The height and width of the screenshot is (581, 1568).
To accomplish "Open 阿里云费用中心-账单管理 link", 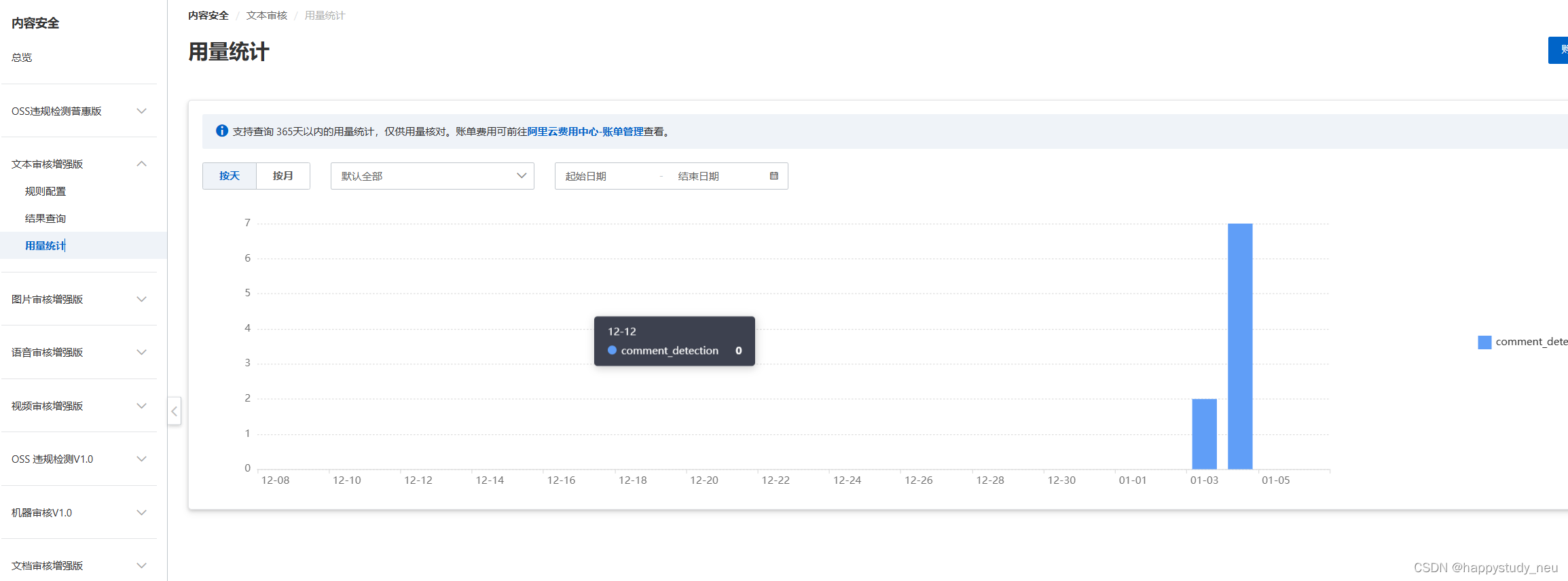I will [585, 131].
